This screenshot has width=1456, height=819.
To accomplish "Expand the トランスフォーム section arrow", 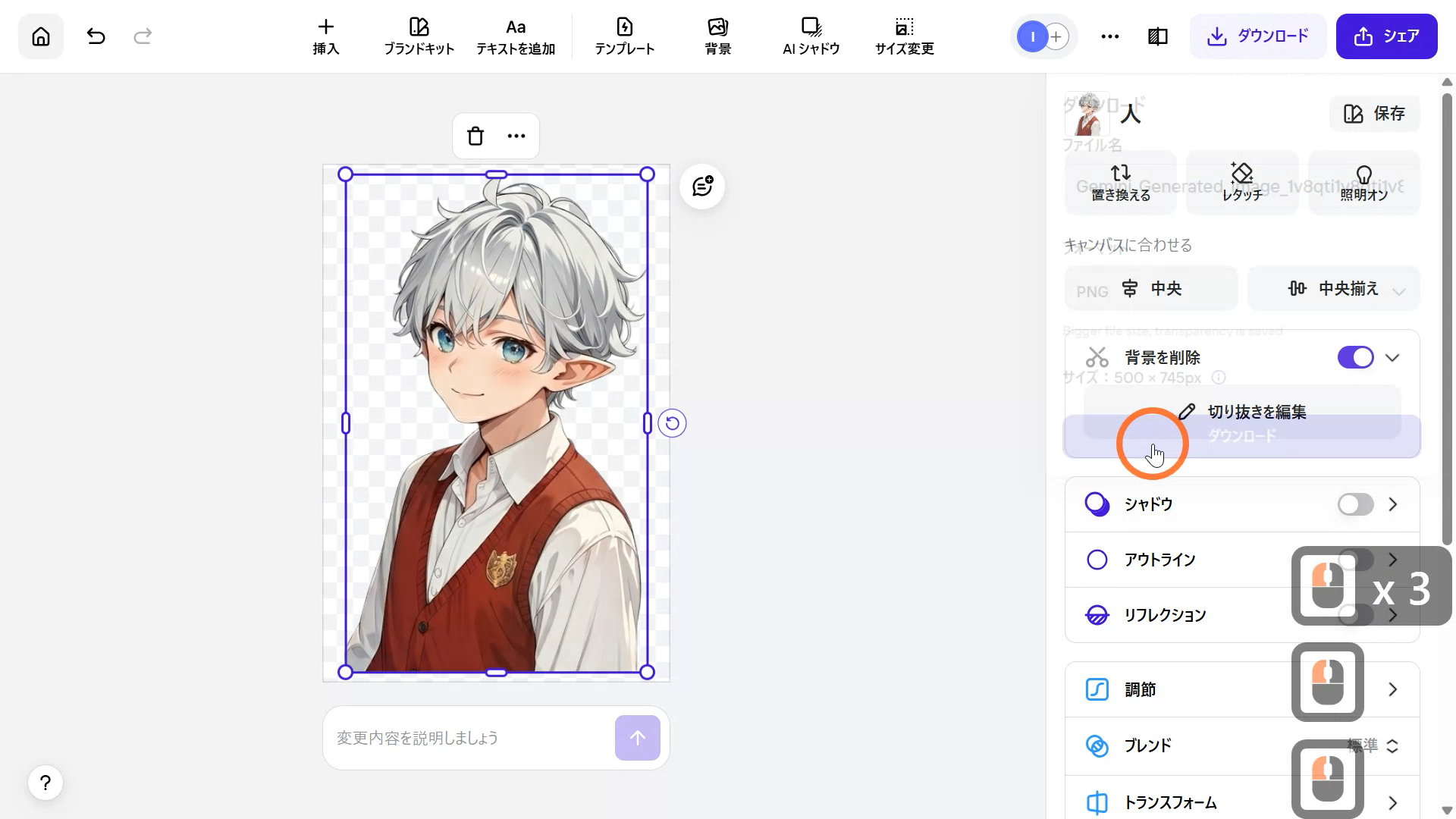I will tap(1393, 802).
